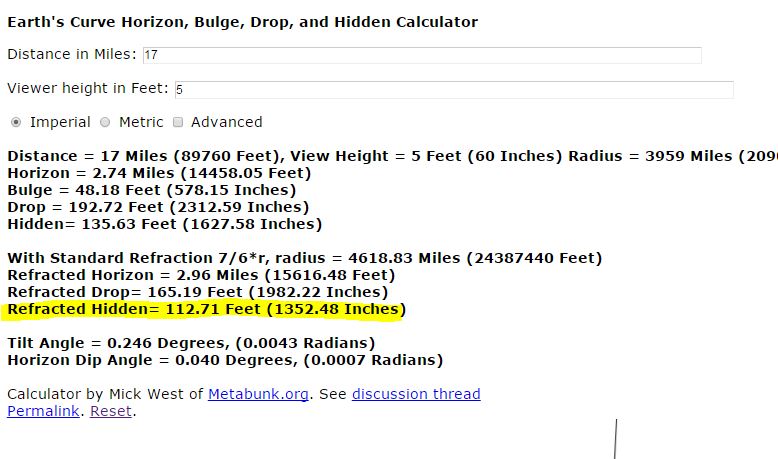This screenshot has width=778, height=459.
Task: Click the highlighted Refracted Hidden result line
Action: 205,310
